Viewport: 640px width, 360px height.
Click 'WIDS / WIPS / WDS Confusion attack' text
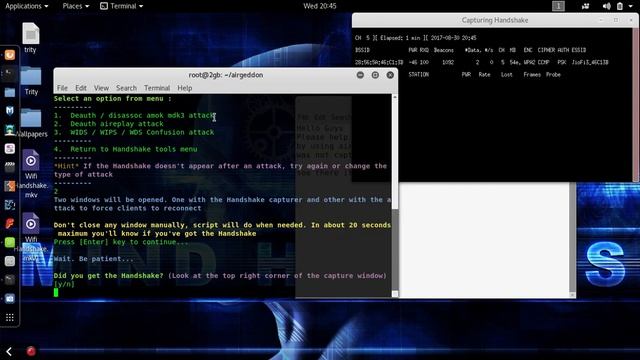click(142, 132)
